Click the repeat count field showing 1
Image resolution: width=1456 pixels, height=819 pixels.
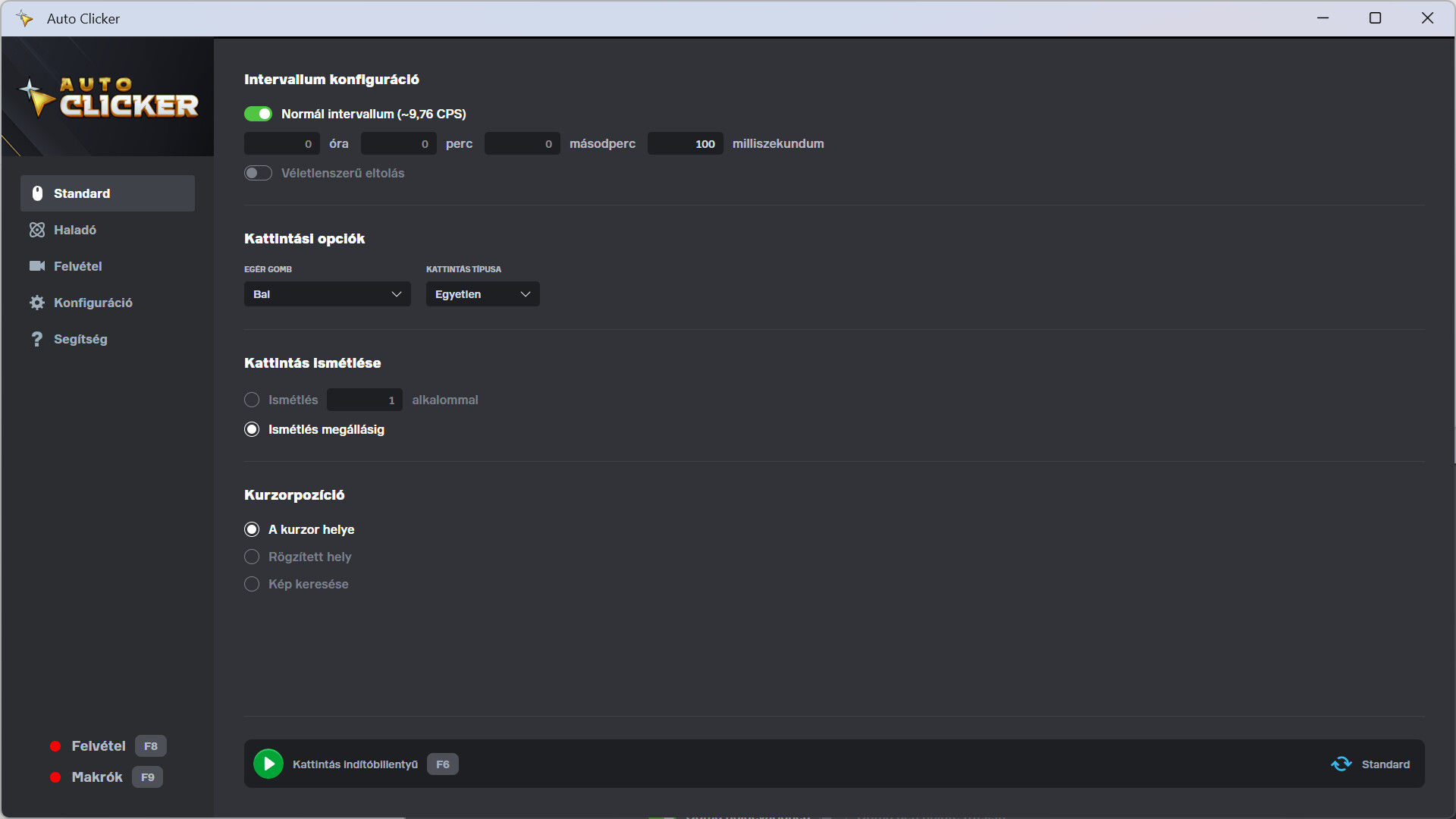(365, 400)
